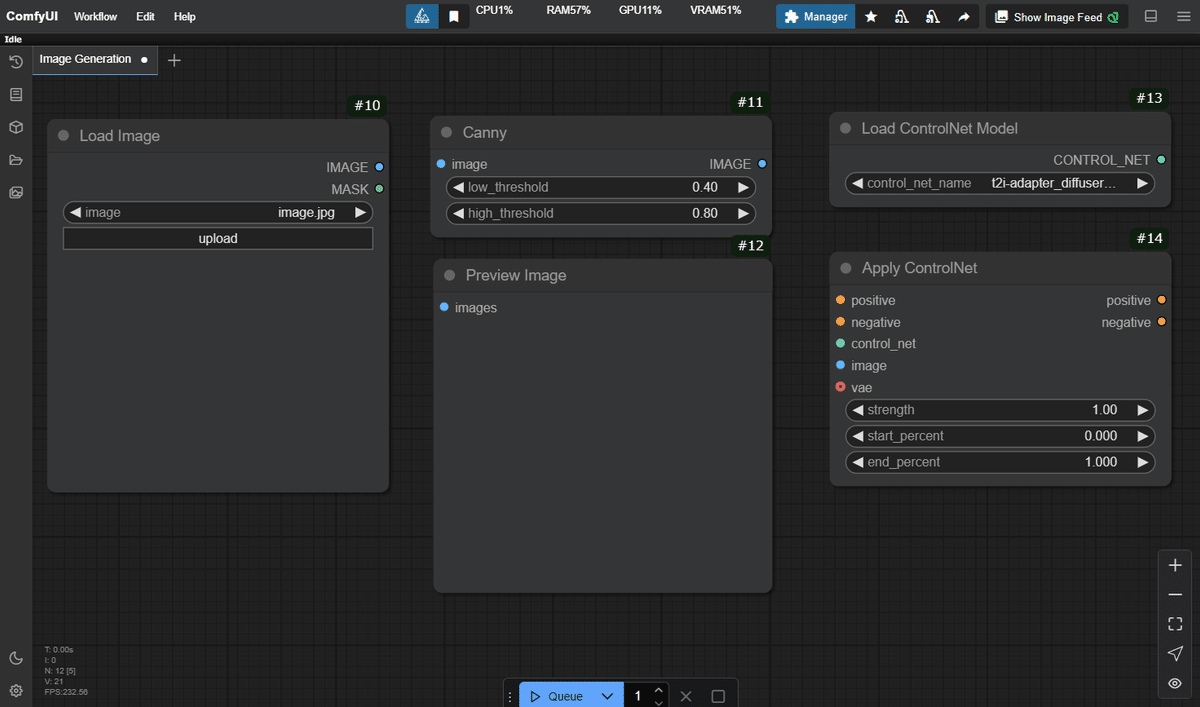Open the model library panel

(15, 128)
